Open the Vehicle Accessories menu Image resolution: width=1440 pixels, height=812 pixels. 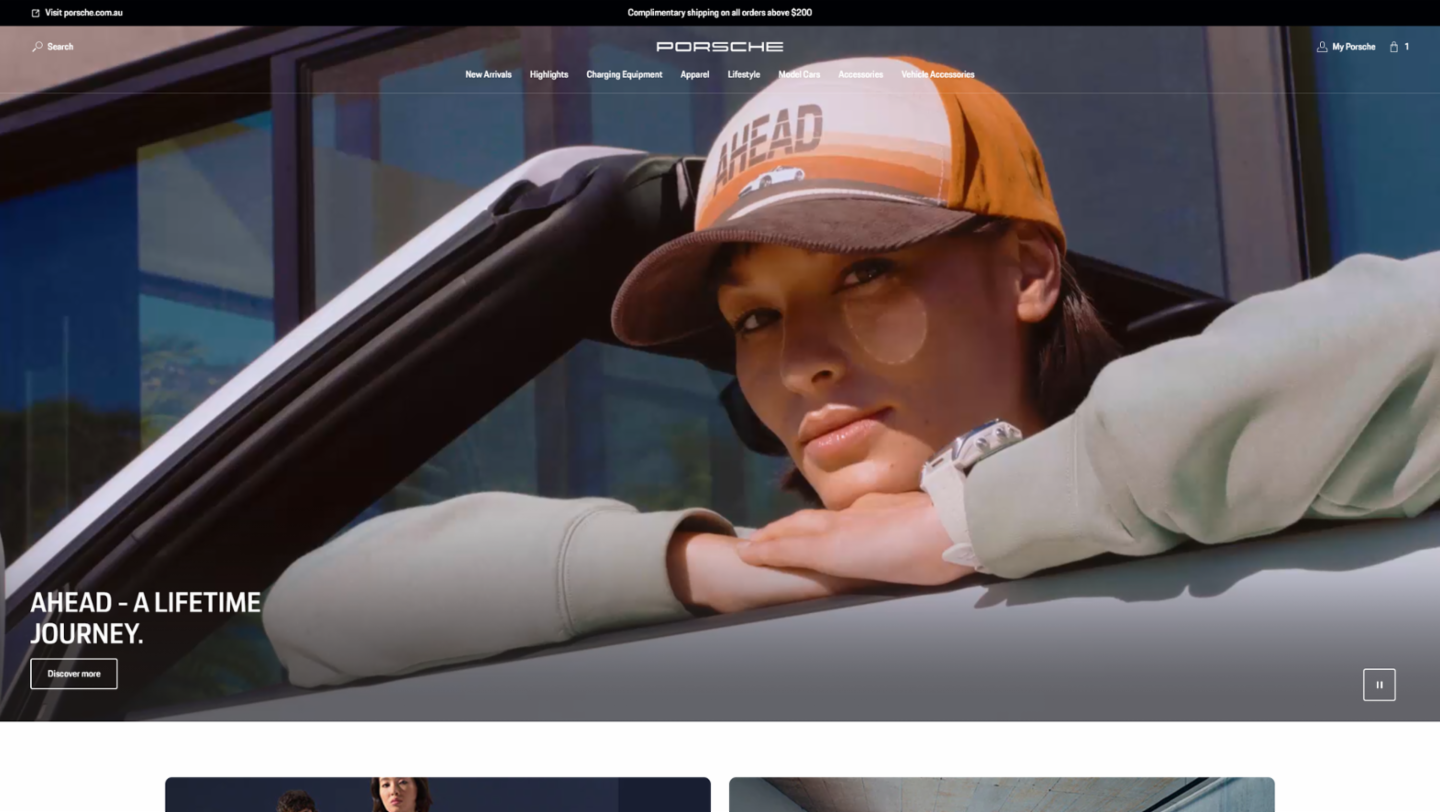pos(938,75)
